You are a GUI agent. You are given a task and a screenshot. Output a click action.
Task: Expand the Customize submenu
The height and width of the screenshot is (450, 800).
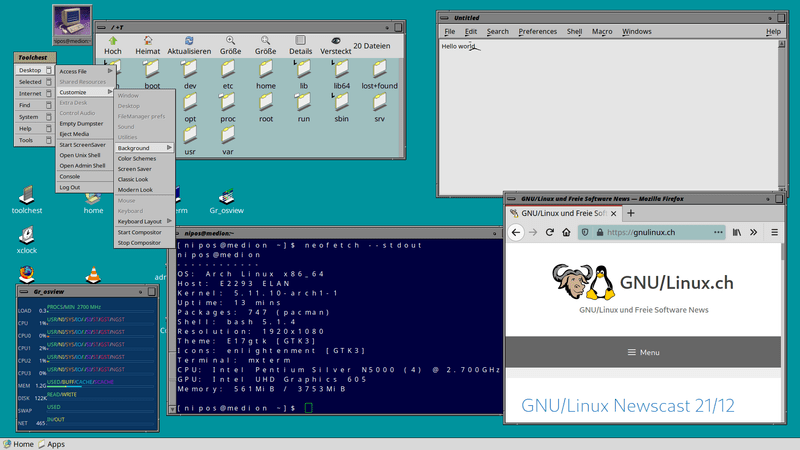[x=85, y=92]
